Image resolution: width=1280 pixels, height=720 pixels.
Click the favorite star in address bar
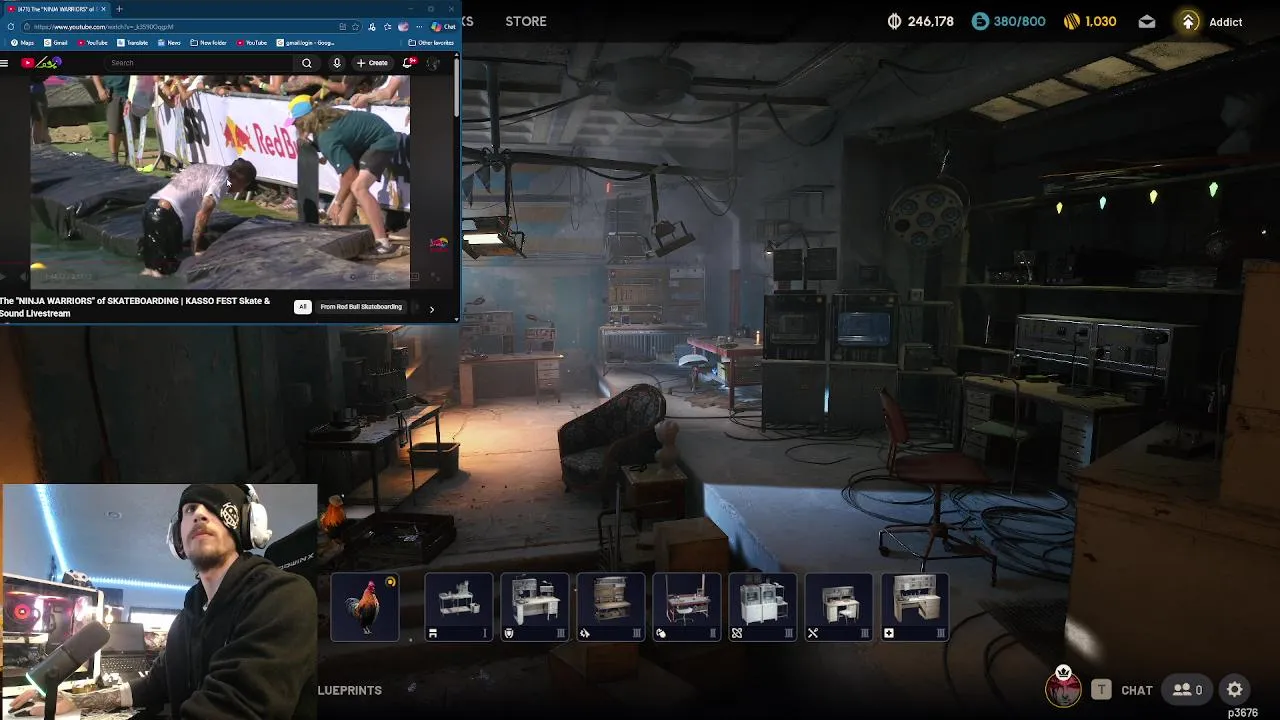click(355, 27)
